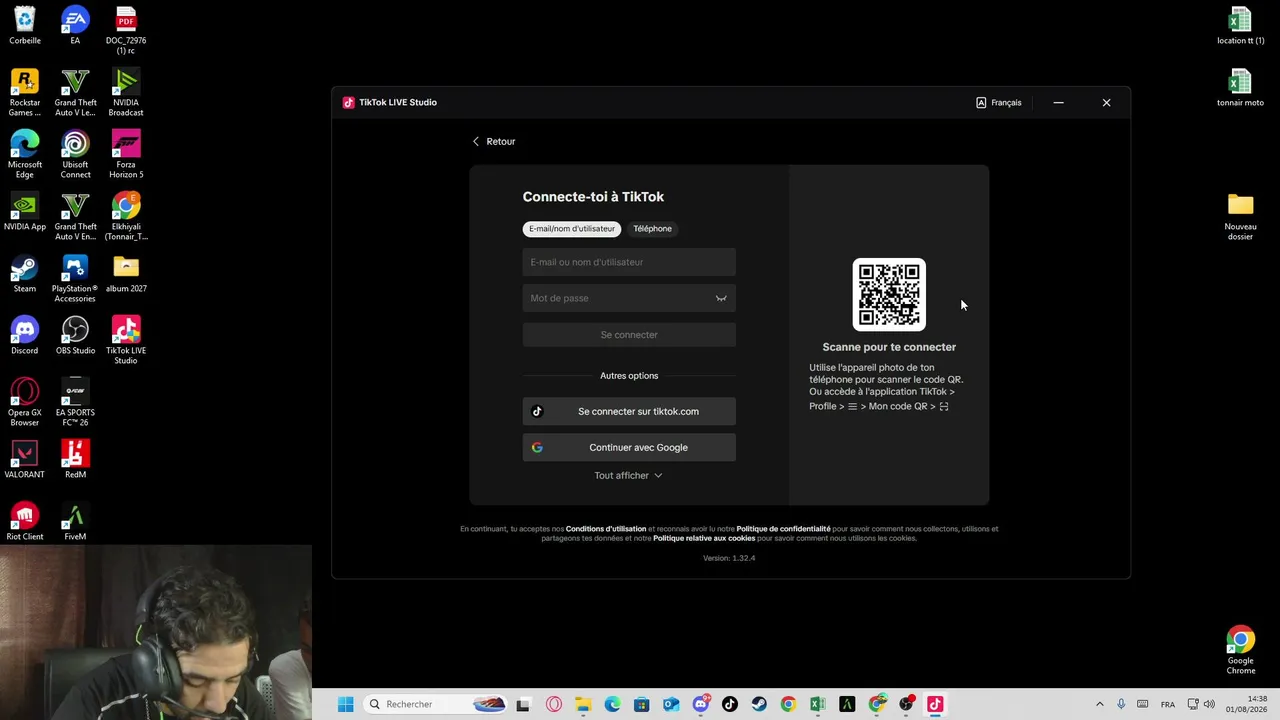Select the NVIDIA App desktop icon
Screen dimensions: 1280x720
[x=25, y=212]
